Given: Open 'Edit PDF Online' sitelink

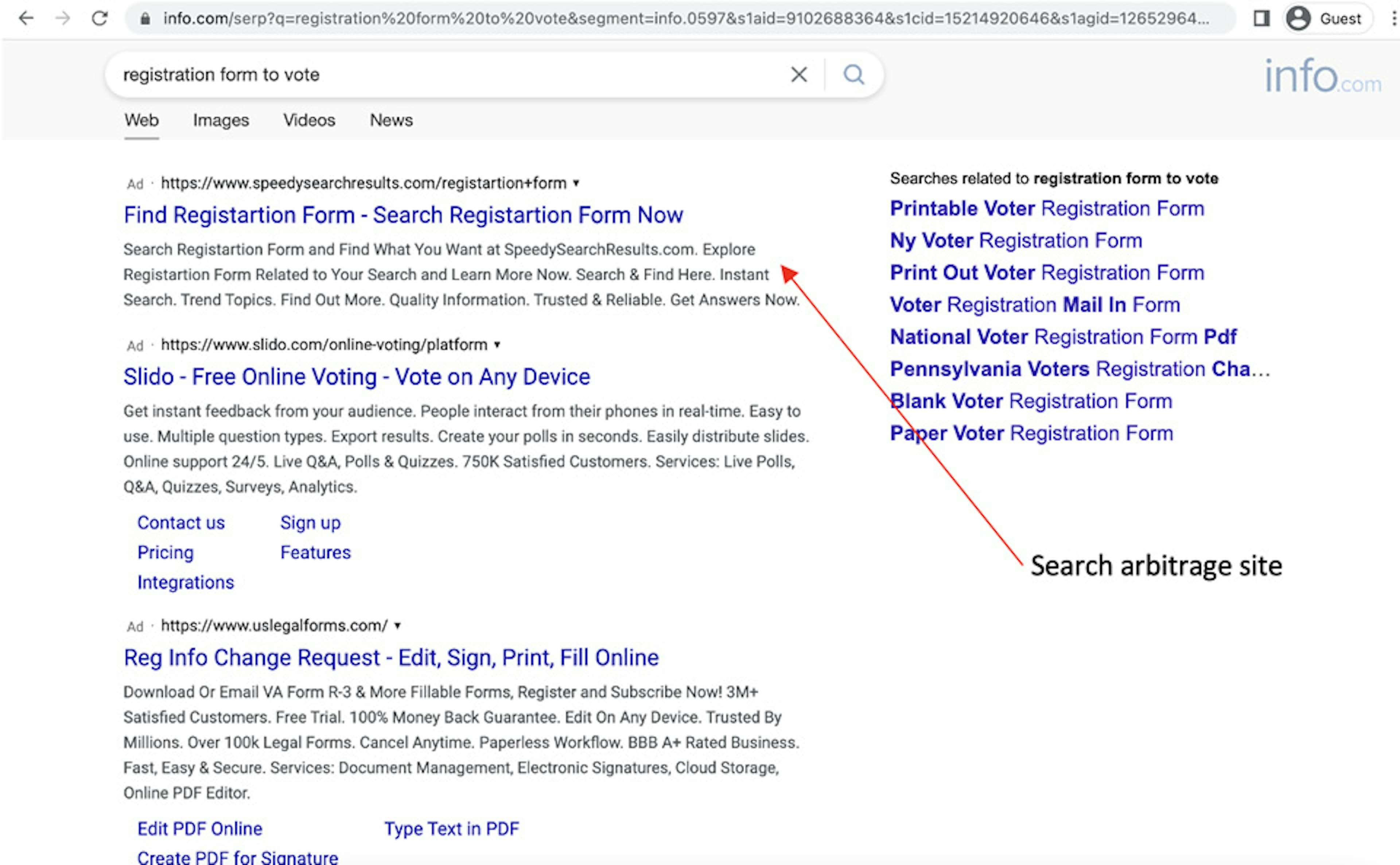Looking at the screenshot, I should pos(199,829).
